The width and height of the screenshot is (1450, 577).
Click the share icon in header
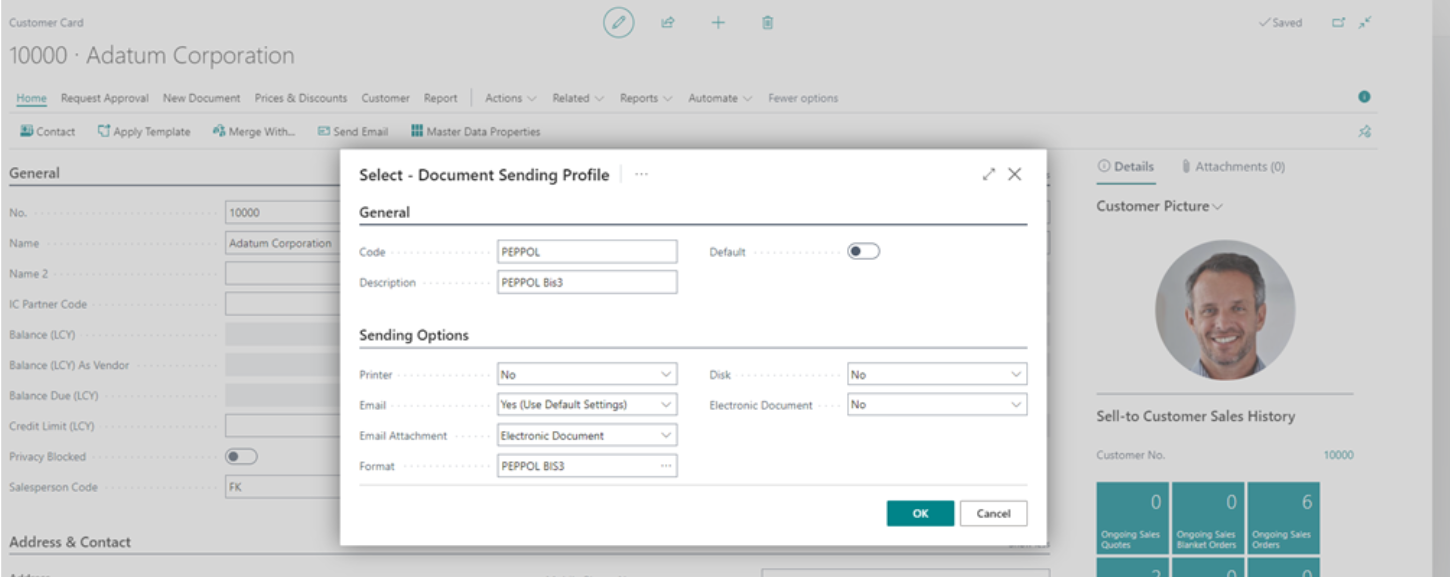coord(668,22)
